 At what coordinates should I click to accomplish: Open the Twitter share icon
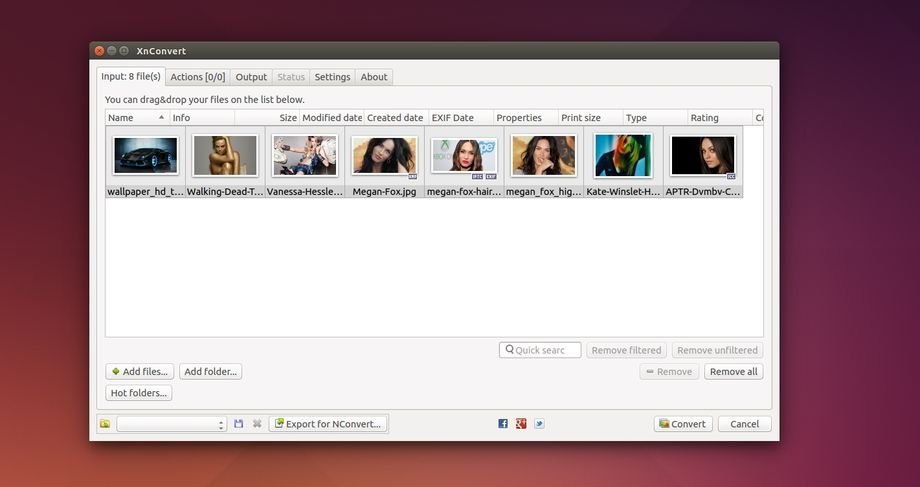click(539, 424)
